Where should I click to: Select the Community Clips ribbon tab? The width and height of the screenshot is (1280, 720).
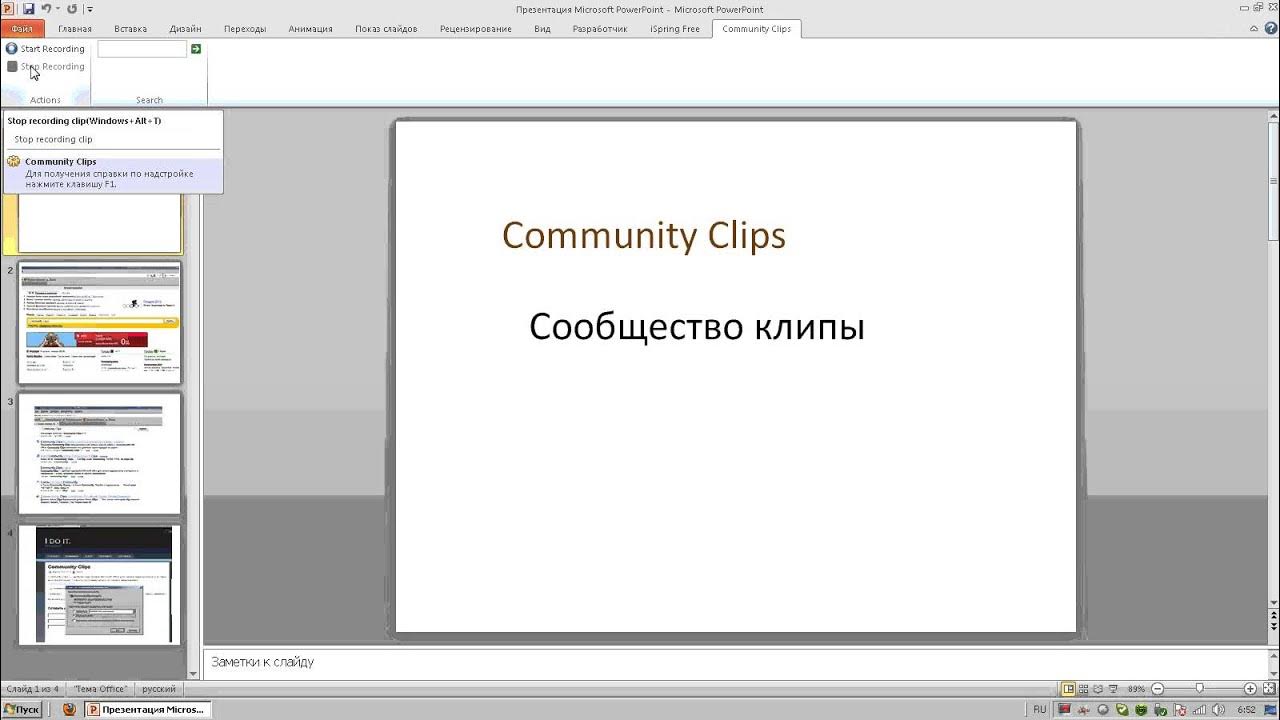point(757,29)
